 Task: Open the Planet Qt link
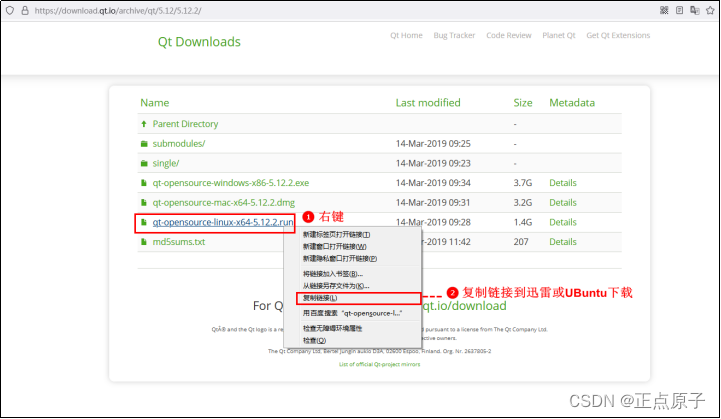click(559, 35)
